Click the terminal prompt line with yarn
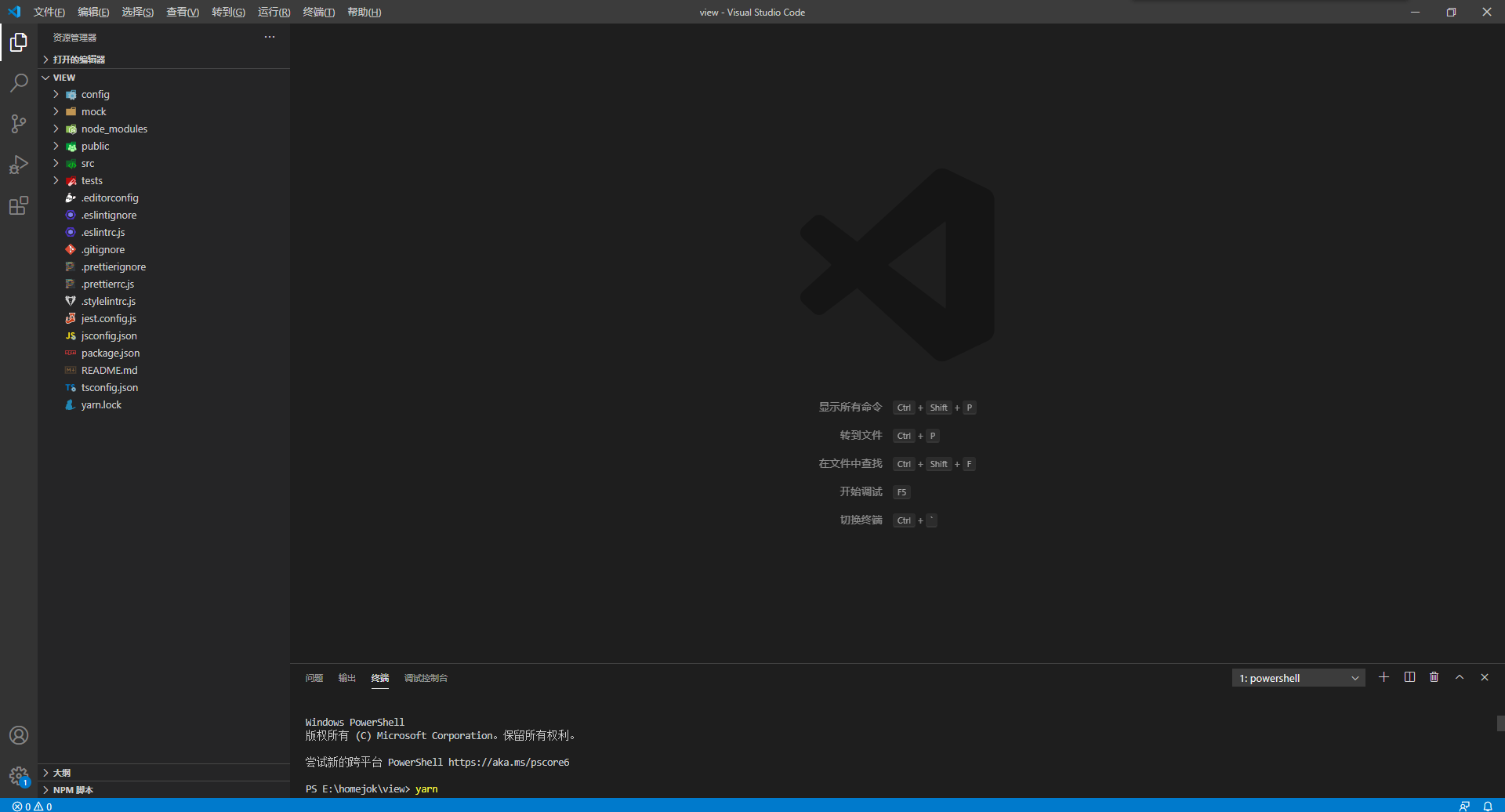This screenshot has width=1505, height=812. (372, 788)
